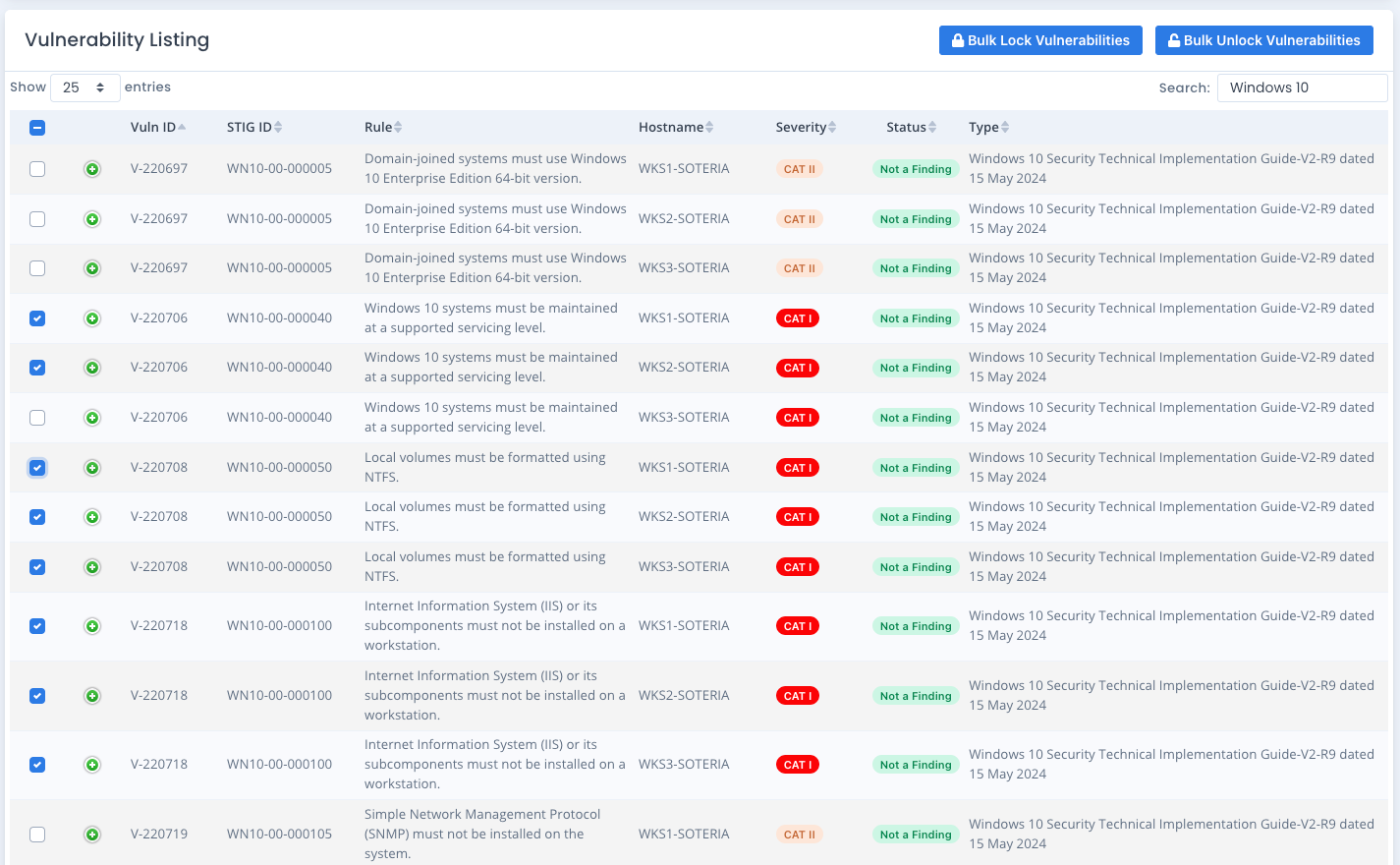Click STIG ID WN10-00-000040 for WKS2-SOTERIA
Image resolution: width=1400 pixels, height=865 pixels.
tap(279, 367)
